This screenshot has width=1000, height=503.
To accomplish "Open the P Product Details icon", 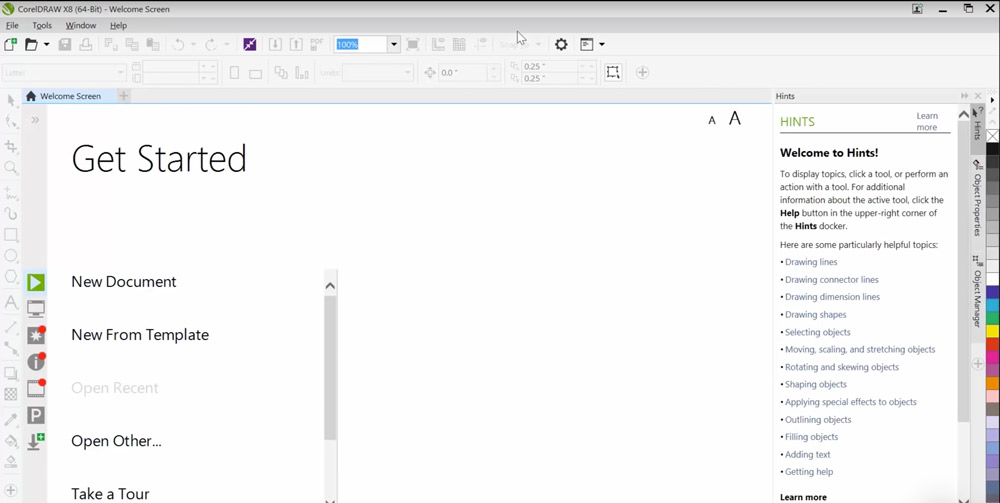I will [36, 416].
